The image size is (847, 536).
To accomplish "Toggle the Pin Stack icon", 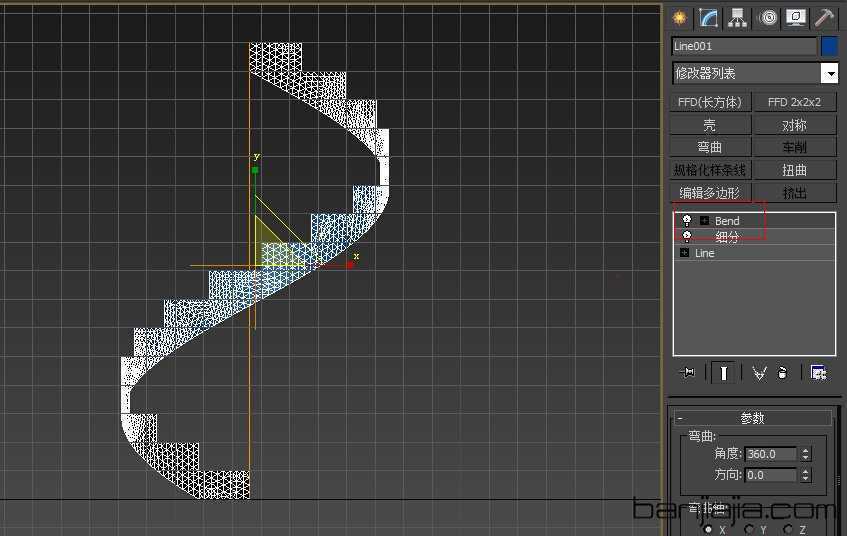I will pos(688,372).
